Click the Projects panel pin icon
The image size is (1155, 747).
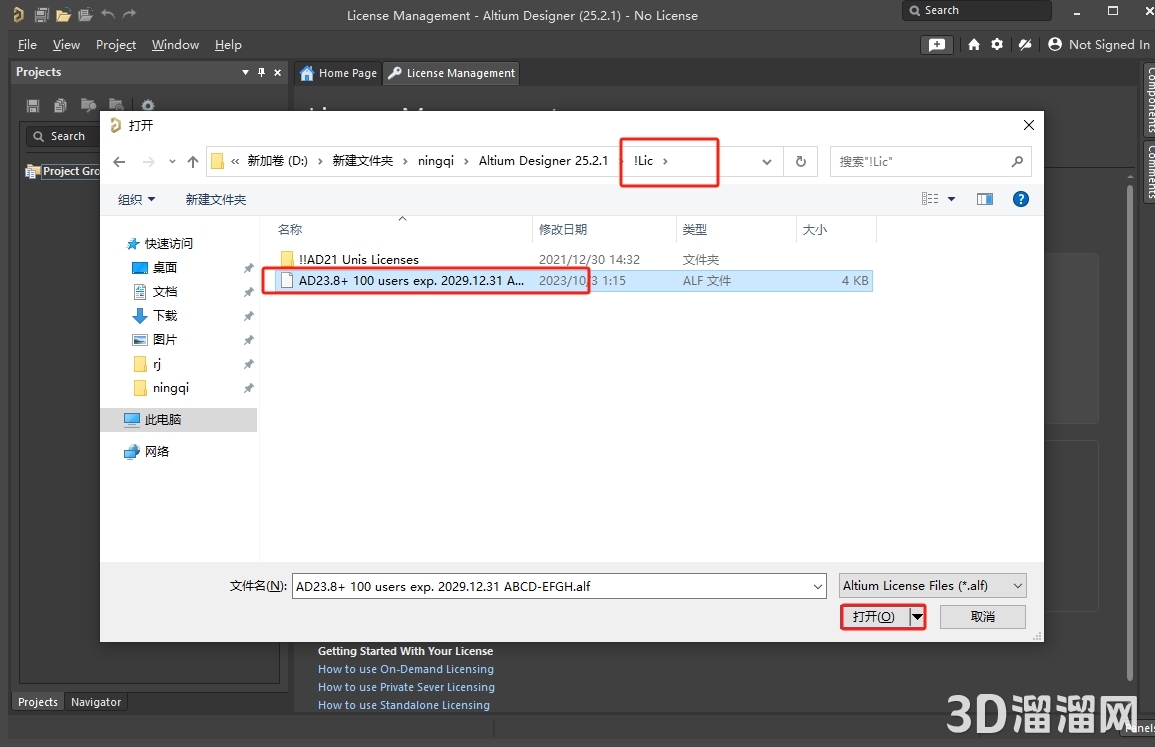click(261, 72)
